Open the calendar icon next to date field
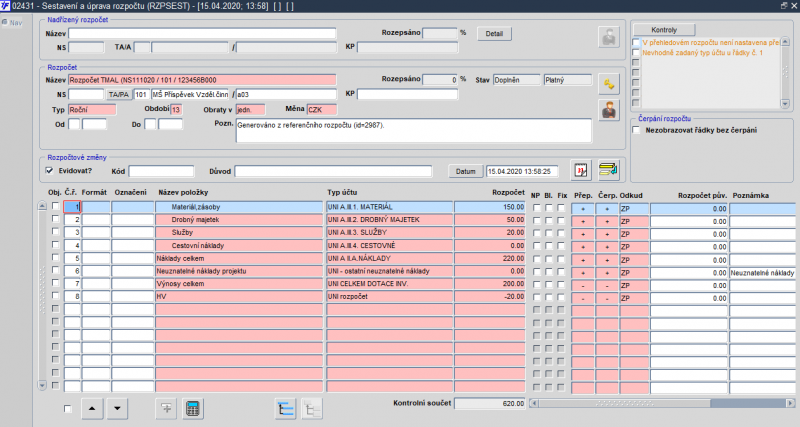The width and height of the screenshot is (800, 427). [581, 170]
